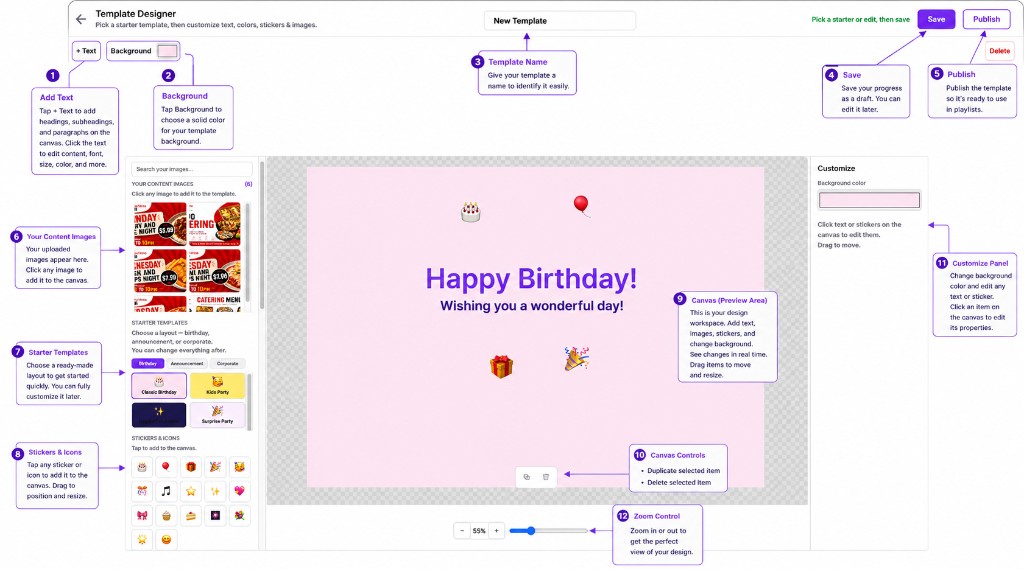Open the Customize panel background color swatch
Image resolution: width=1024 pixels, height=569 pixels.
pos(869,200)
